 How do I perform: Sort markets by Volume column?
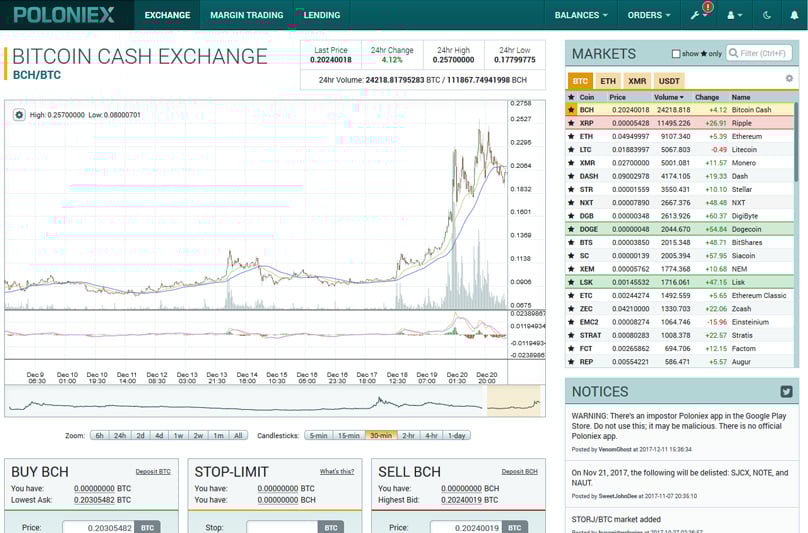pyautogui.click(x=668, y=97)
